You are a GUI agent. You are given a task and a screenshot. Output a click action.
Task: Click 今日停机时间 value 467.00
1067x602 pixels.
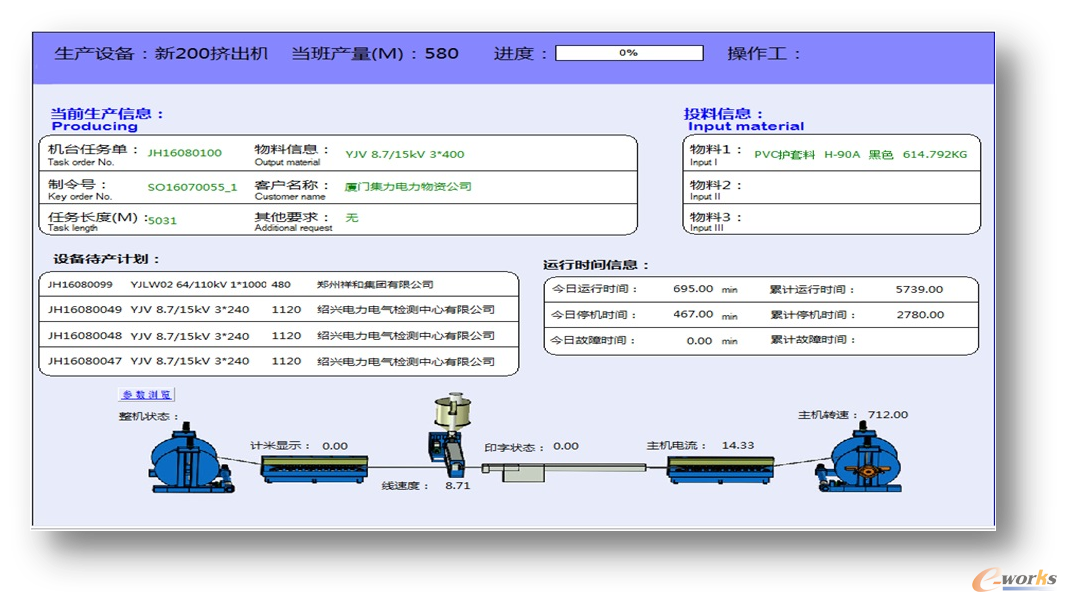click(x=693, y=314)
